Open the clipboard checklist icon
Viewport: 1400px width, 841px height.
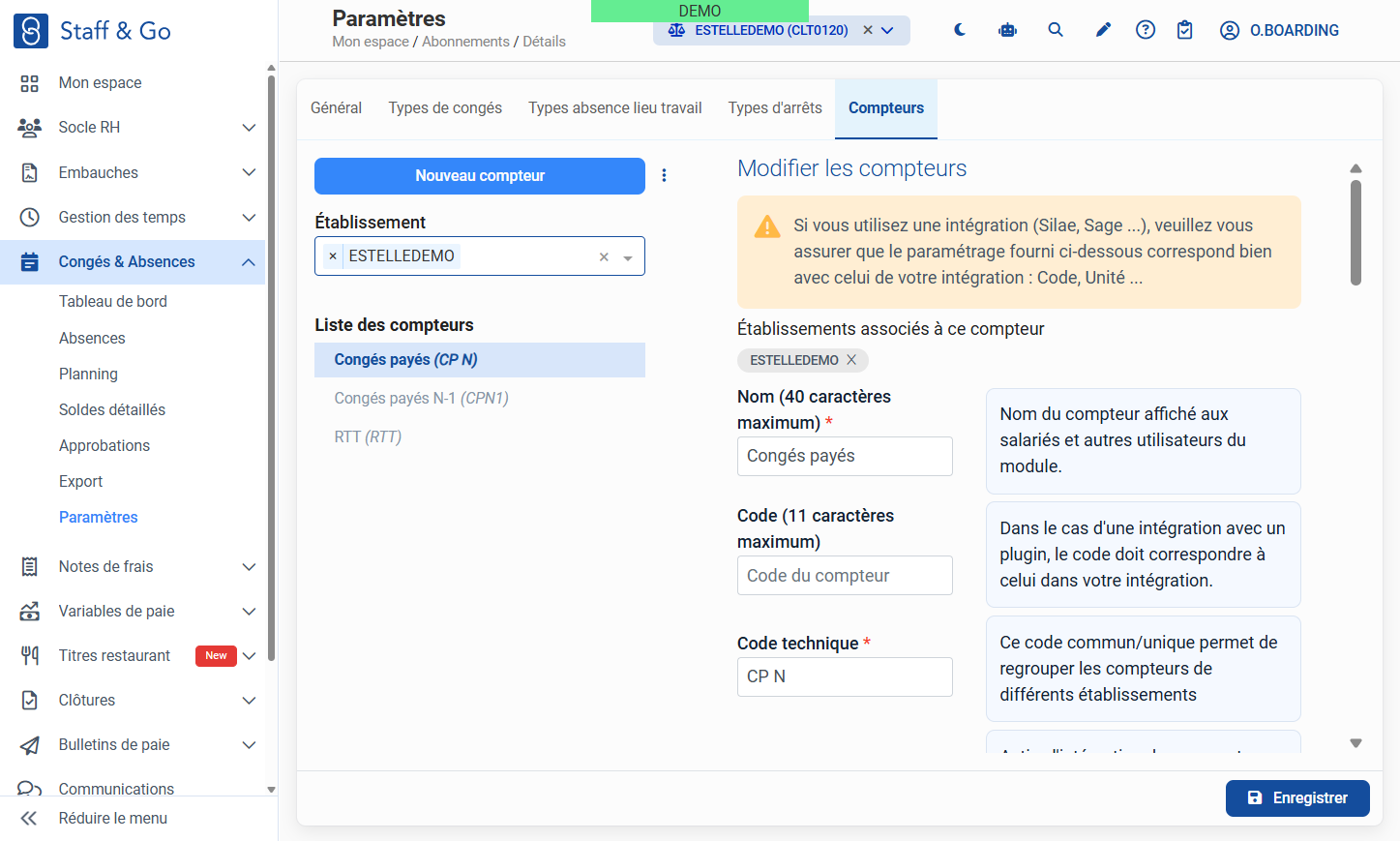[x=1185, y=30]
